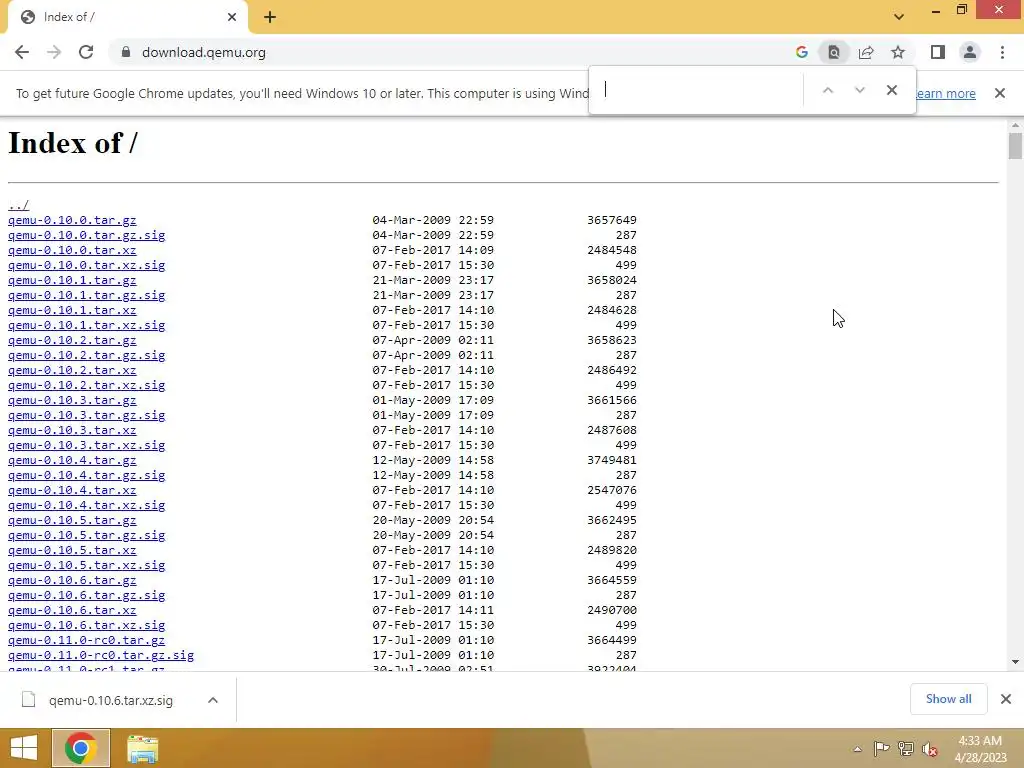Download qemu-0.10.2.tar.gz
Viewport: 1024px width, 768px height.
click(x=72, y=340)
